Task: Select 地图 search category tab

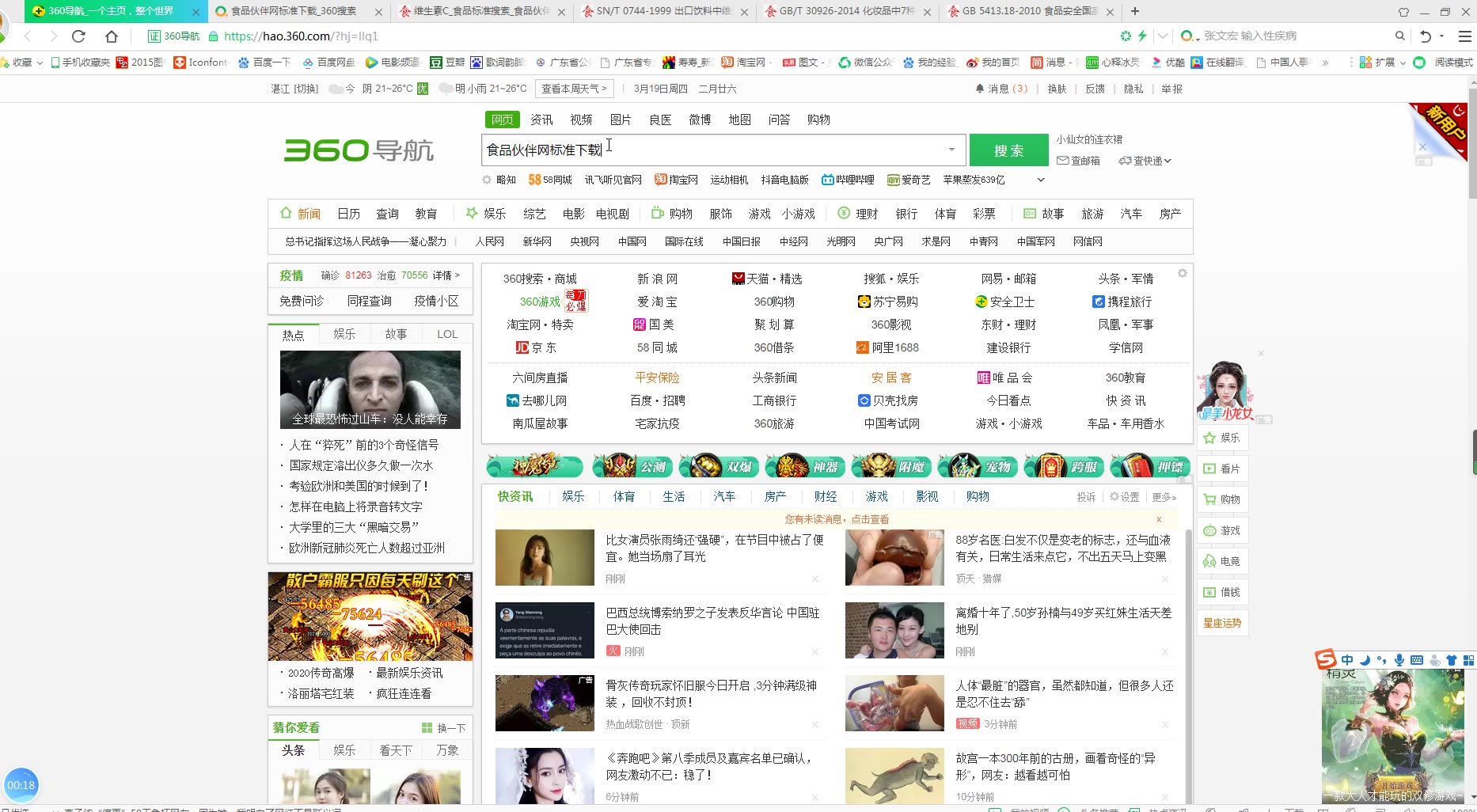Action: point(739,120)
